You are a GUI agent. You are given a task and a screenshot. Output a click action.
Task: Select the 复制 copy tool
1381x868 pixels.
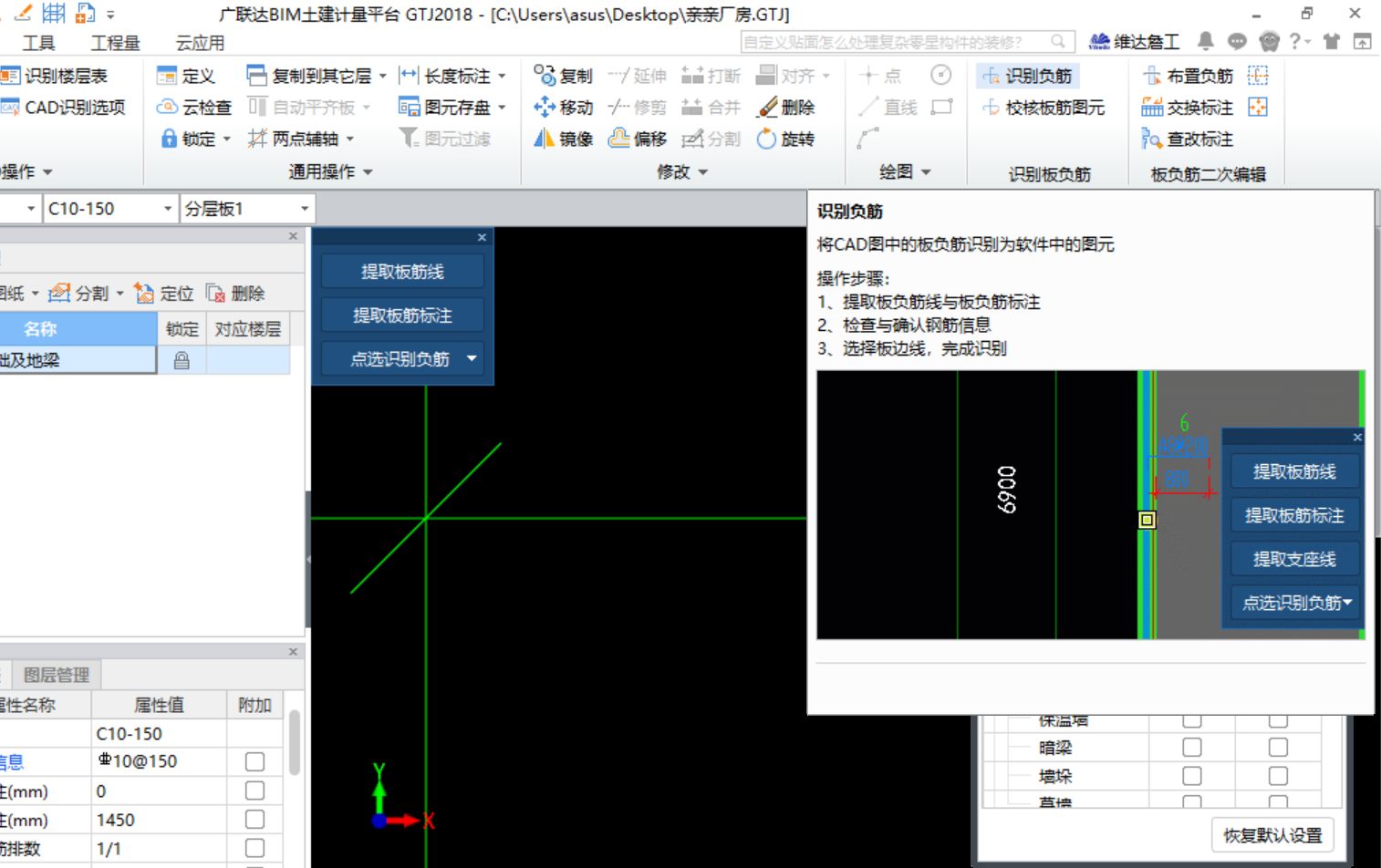[x=564, y=76]
